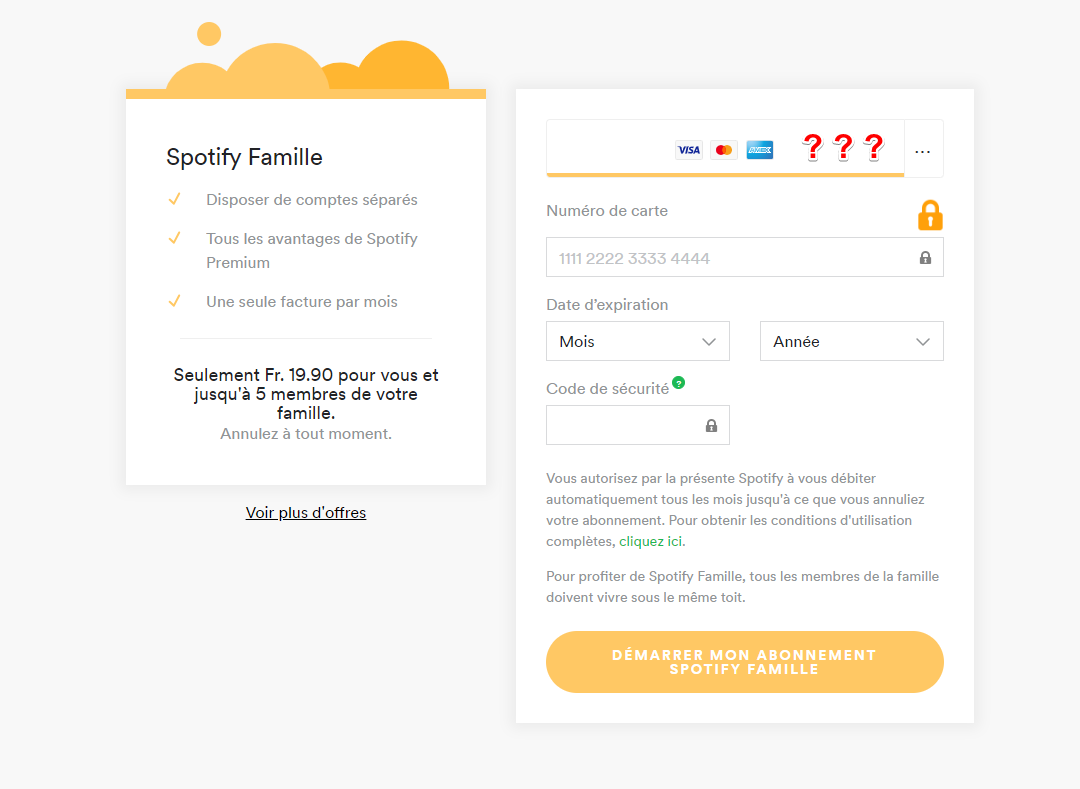Click the Visa card logo

688,150
